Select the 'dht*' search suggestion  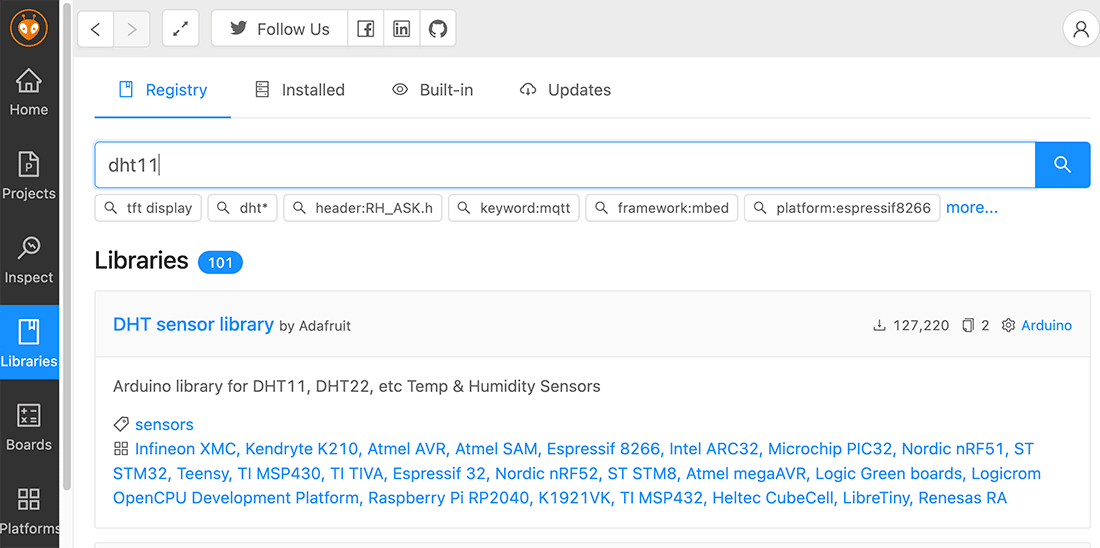[x=243, y=208]
